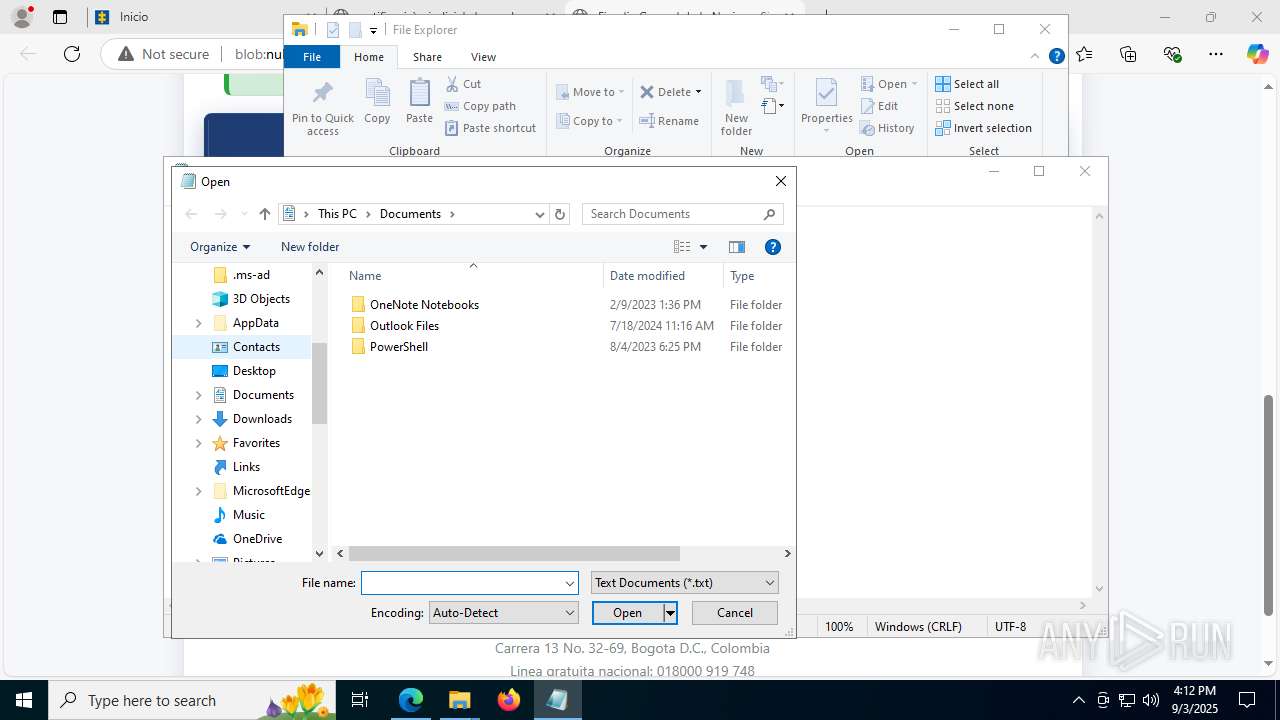Click Cut in the Clipboard group

click(463, 84)
